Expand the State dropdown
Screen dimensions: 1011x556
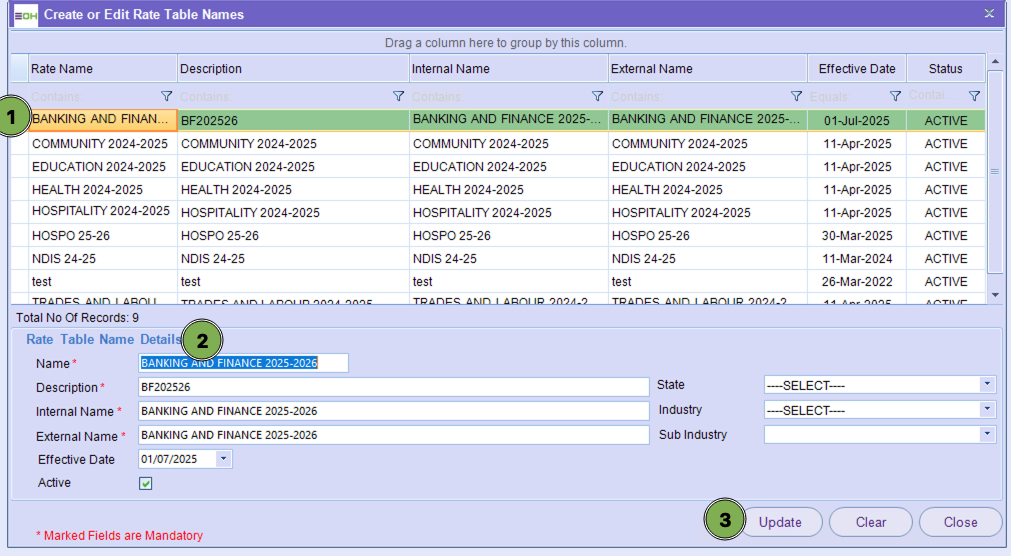(x=987, y=385)
